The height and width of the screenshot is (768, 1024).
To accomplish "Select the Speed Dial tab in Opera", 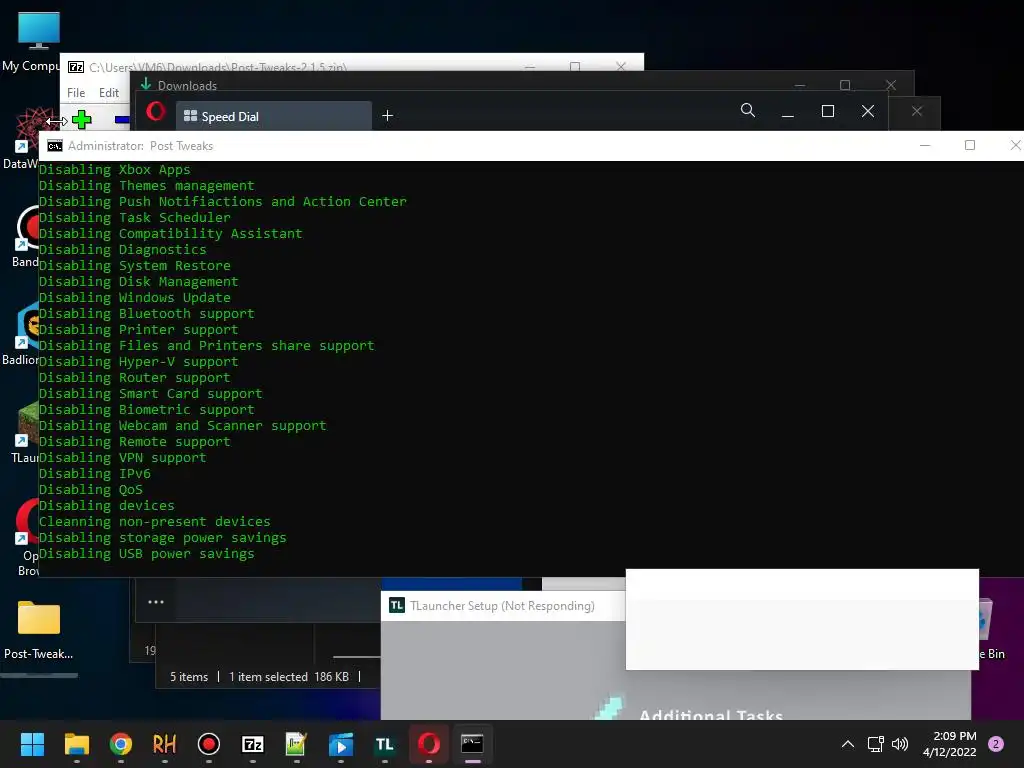I will [x=274, y=116].
